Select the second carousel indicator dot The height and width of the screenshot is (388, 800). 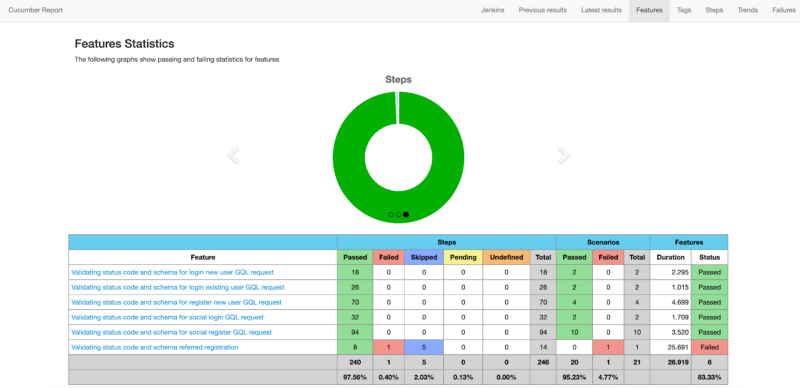398,214
